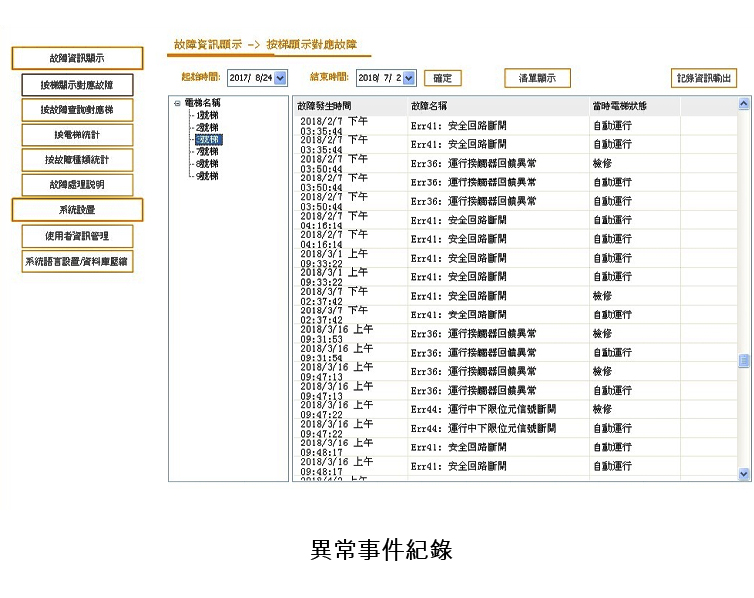
Task: Click the vertical scrollbar thumb
Action: tap(743, 361)
